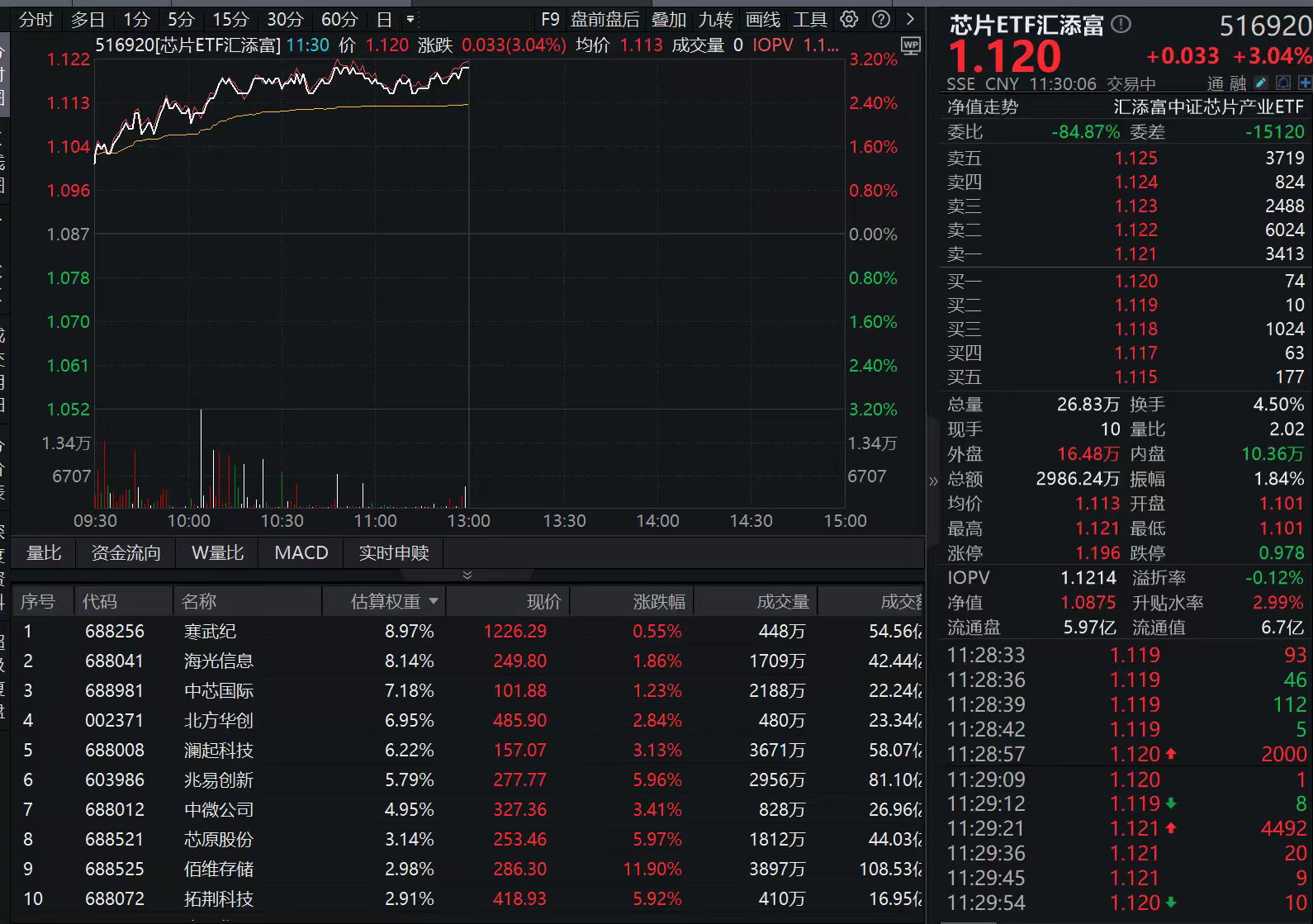Image resolution: width=1313 pixels, height=924 pixels.
Task: Click the info icon beside 芯片ETF汇添富
Action: 1121,25
